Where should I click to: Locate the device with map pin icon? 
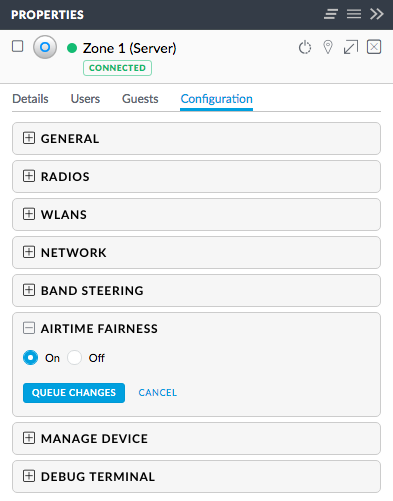(x=328, y=47)
